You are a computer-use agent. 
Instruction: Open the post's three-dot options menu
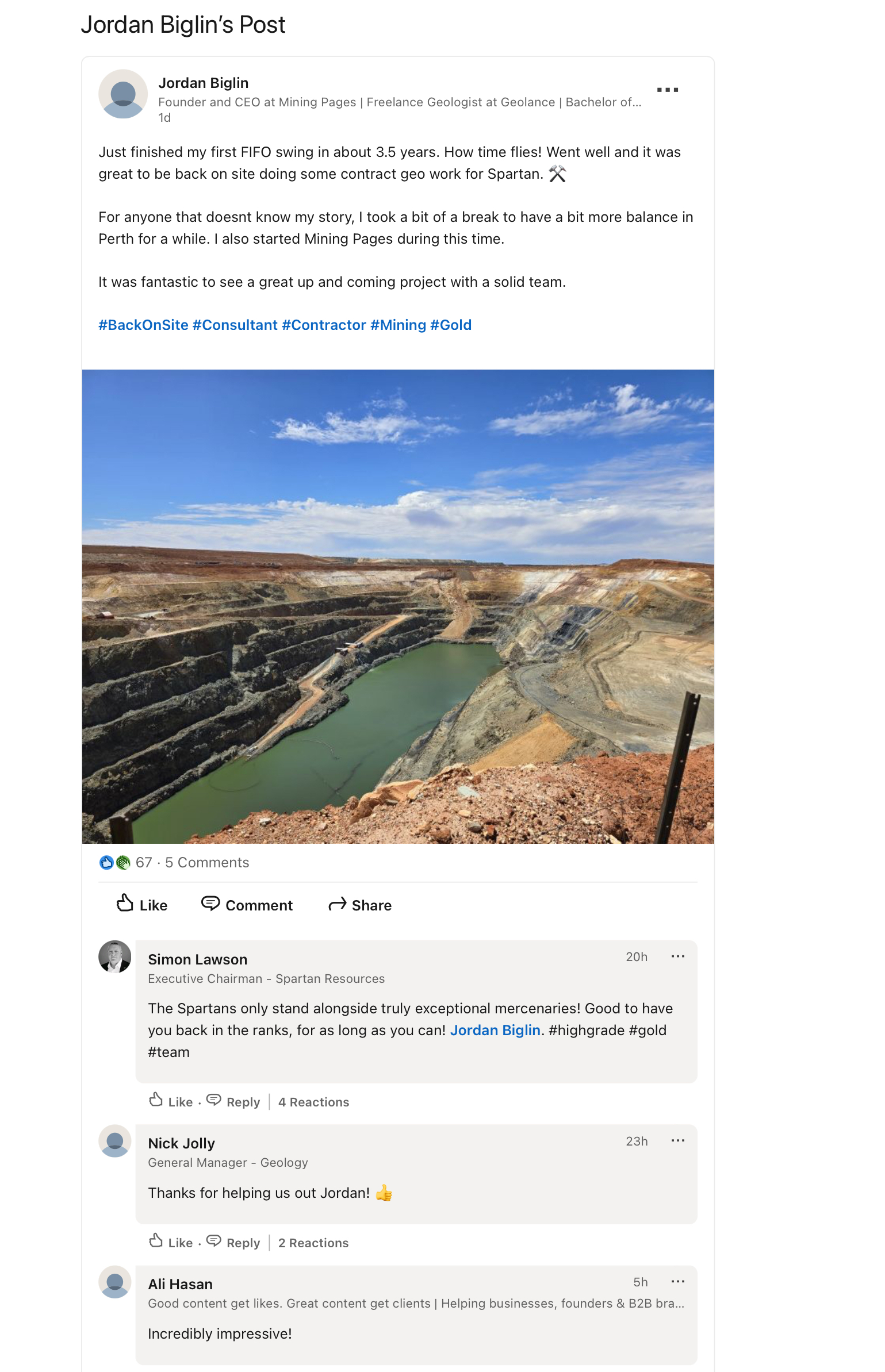667,90
